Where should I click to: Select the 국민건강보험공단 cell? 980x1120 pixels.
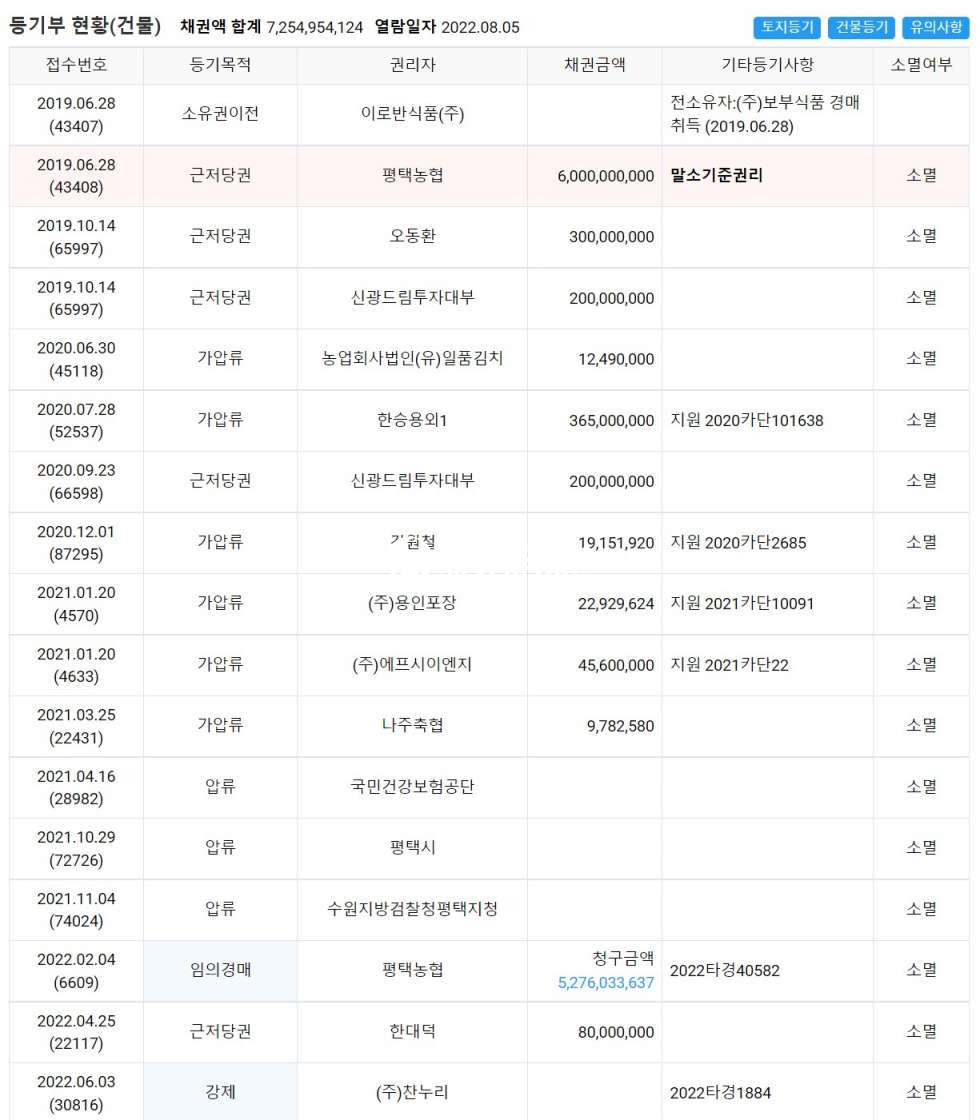(412, 787)
